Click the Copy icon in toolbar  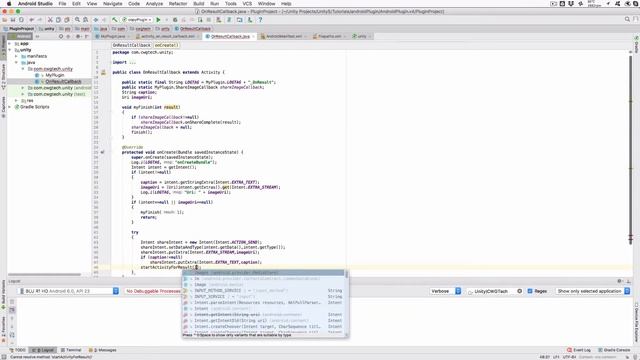pyautogui.click(x=58, y=20)
